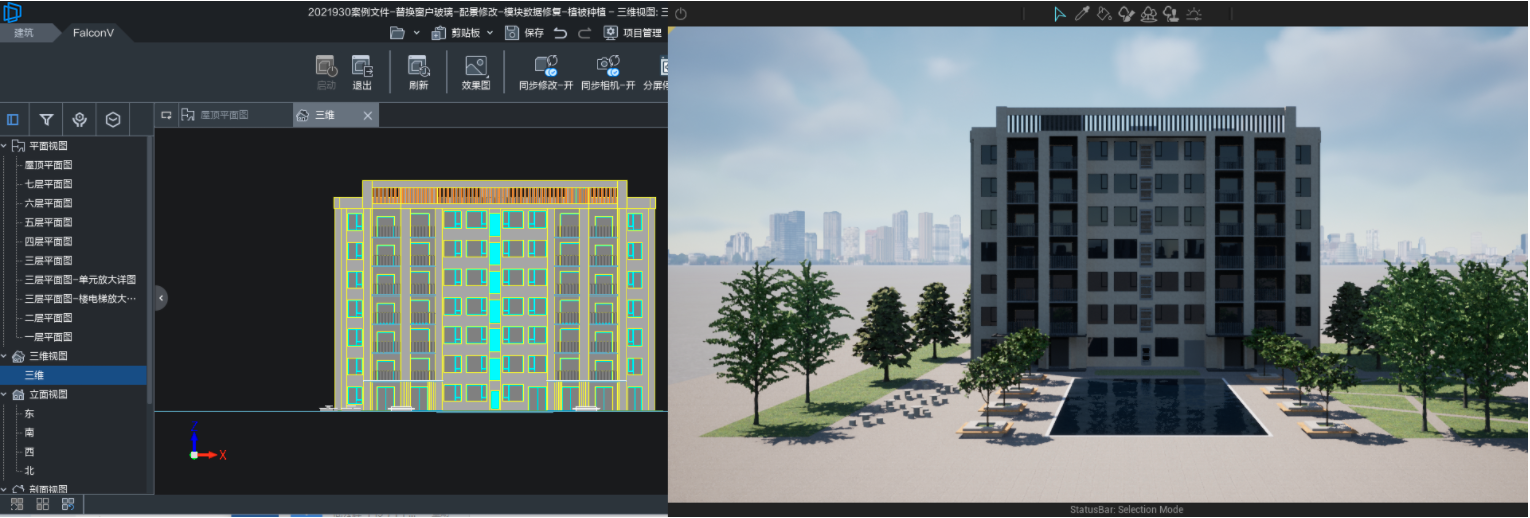Collapse the left panel with arrow handle
The width and height of the screenshot is (1530, 518).
coord(161,297)
